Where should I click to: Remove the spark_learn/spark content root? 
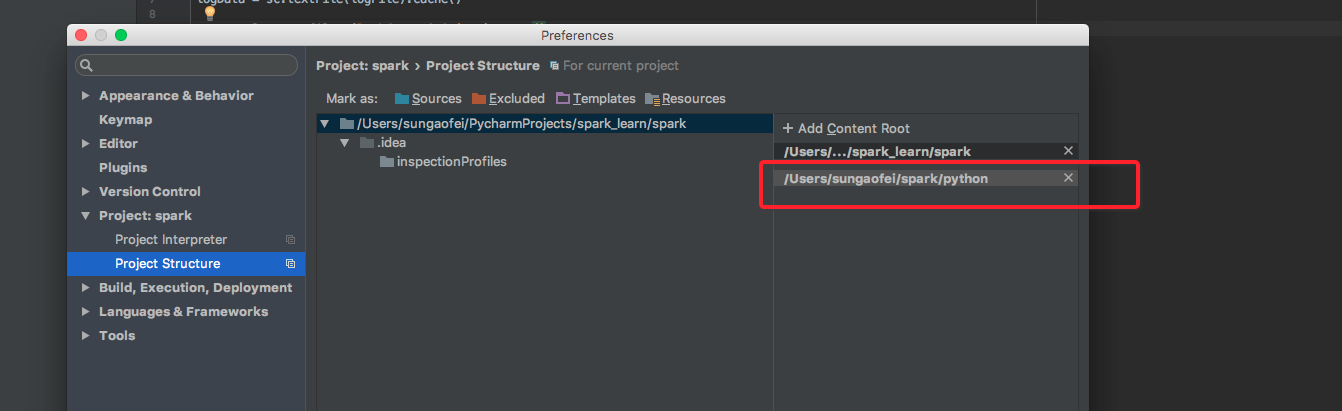coord(1068,151)
